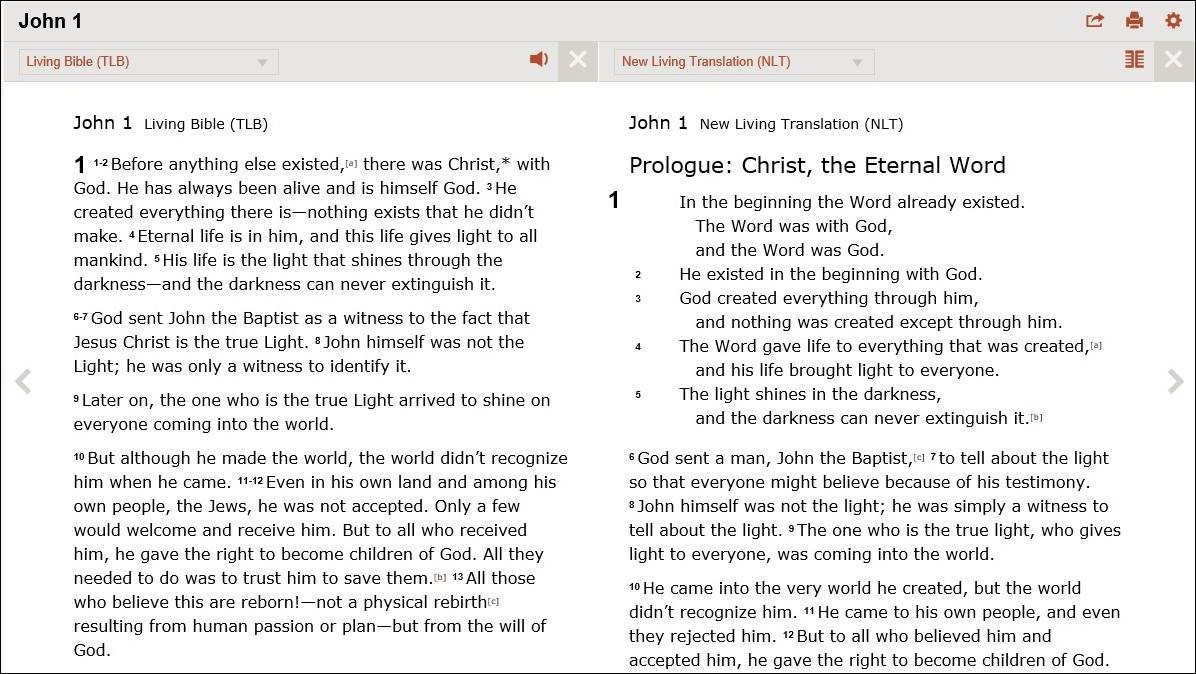Click 'John 1 New Living Translation (NLT)' heading
The image size is (1196, 674).
[766, 124]
